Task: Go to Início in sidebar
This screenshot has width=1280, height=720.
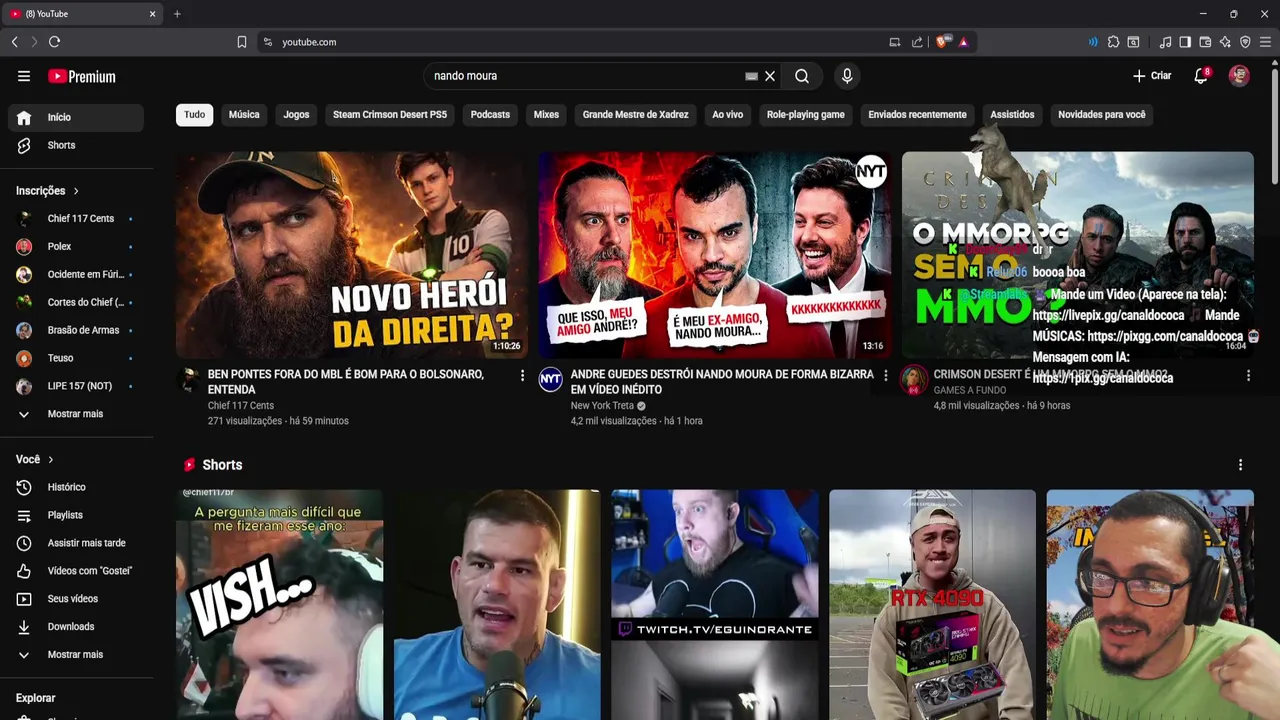Action: [x=76, y=117]
